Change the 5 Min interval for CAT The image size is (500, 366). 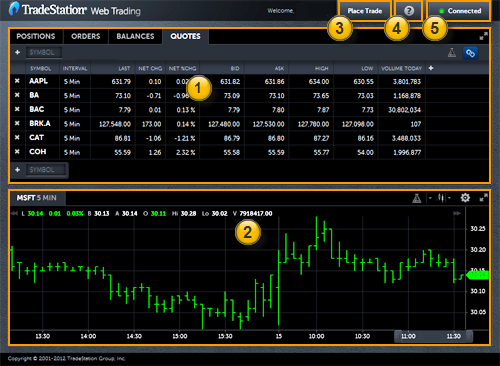pos(72,138)
